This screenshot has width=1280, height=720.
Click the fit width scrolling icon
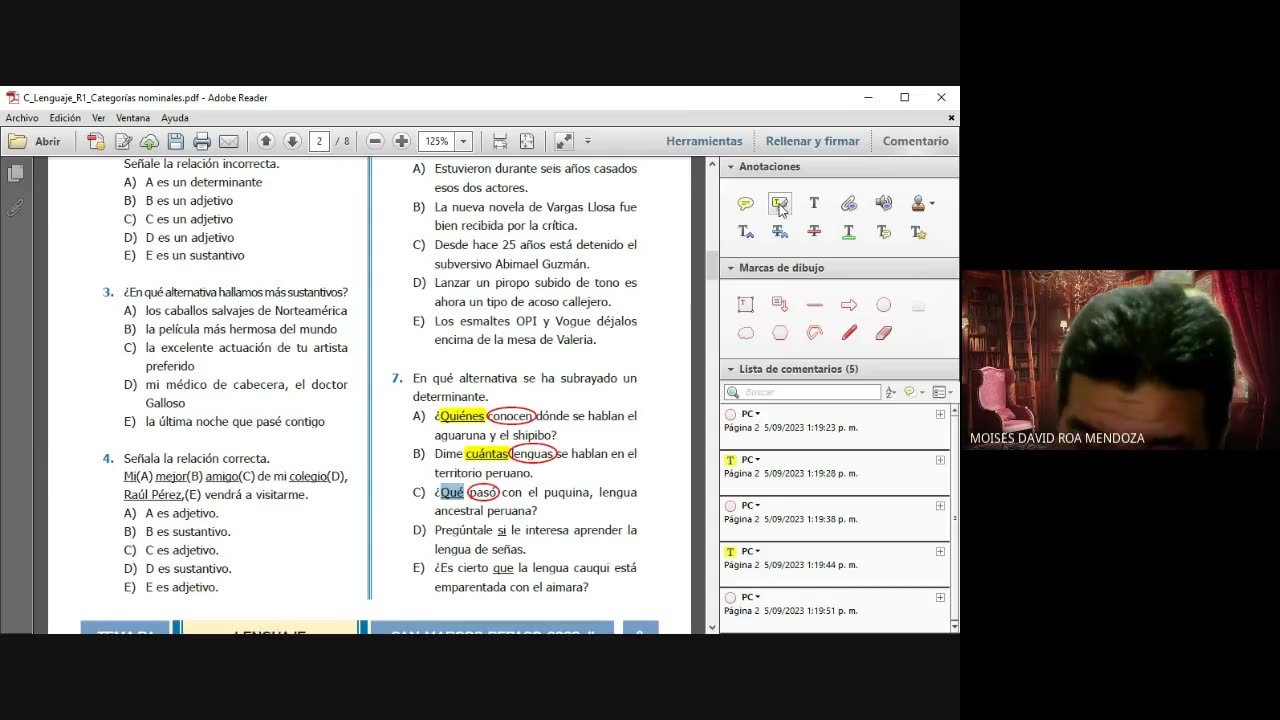tap(500, 141)
